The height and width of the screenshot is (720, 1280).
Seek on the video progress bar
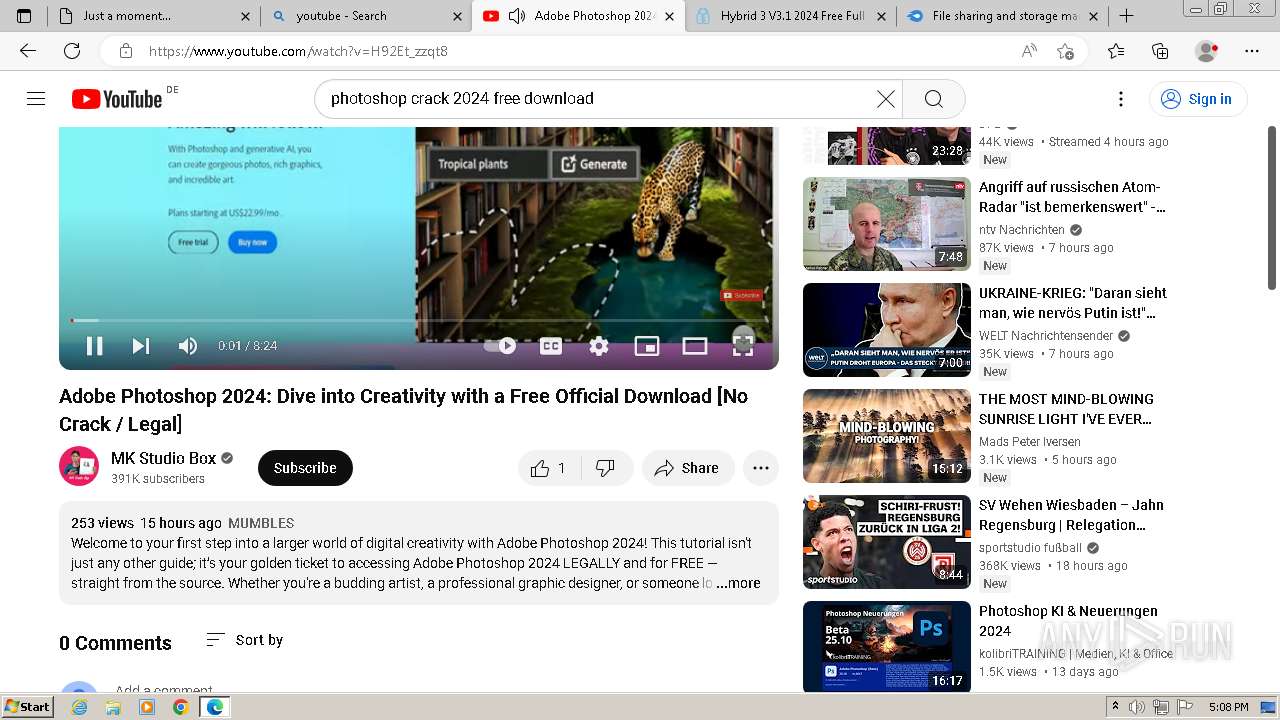coord(418,320)
